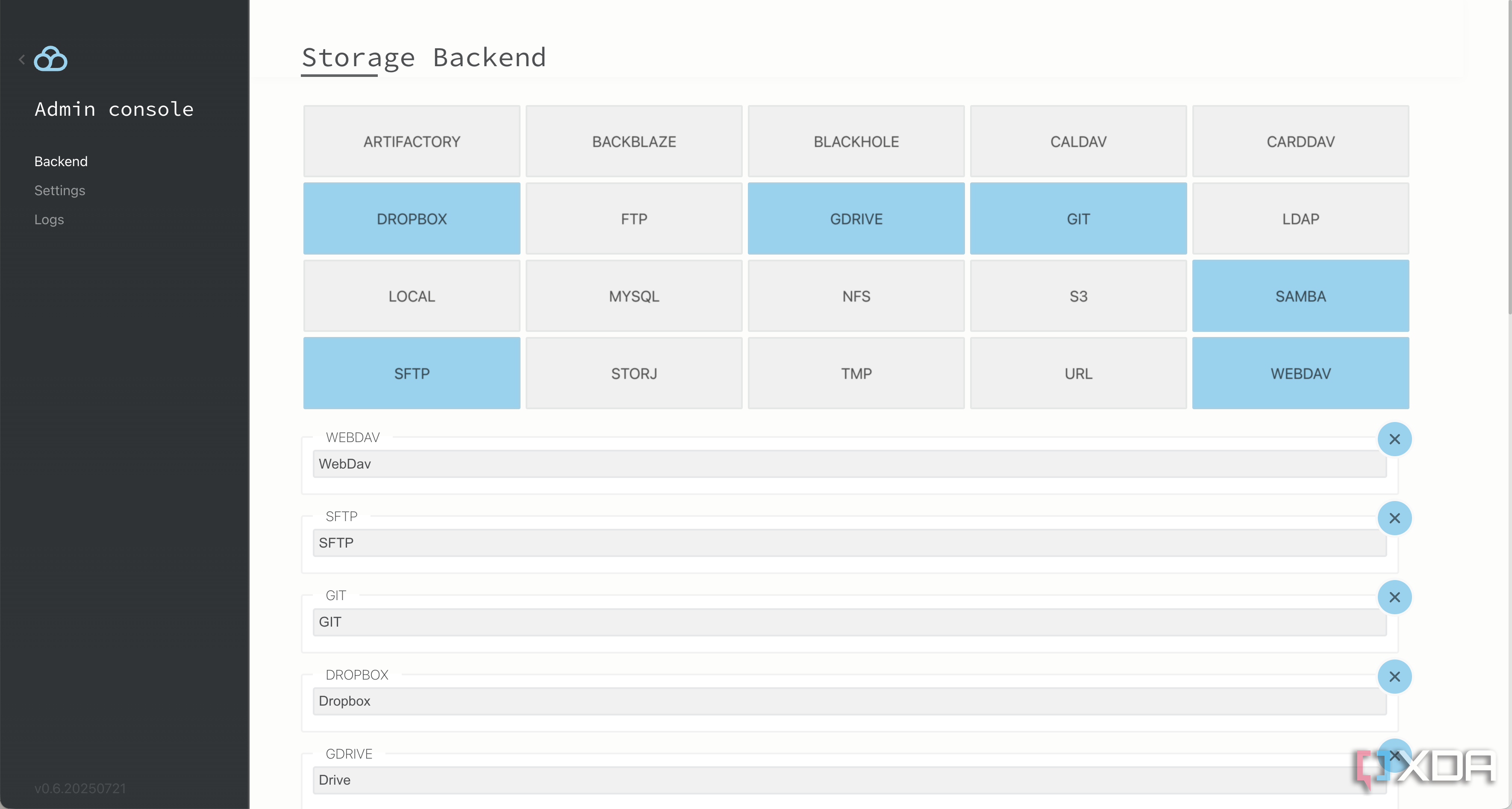Enable the CARDDAV storage backend
The image size is (1512, 809).
[x=1301, y=141]
